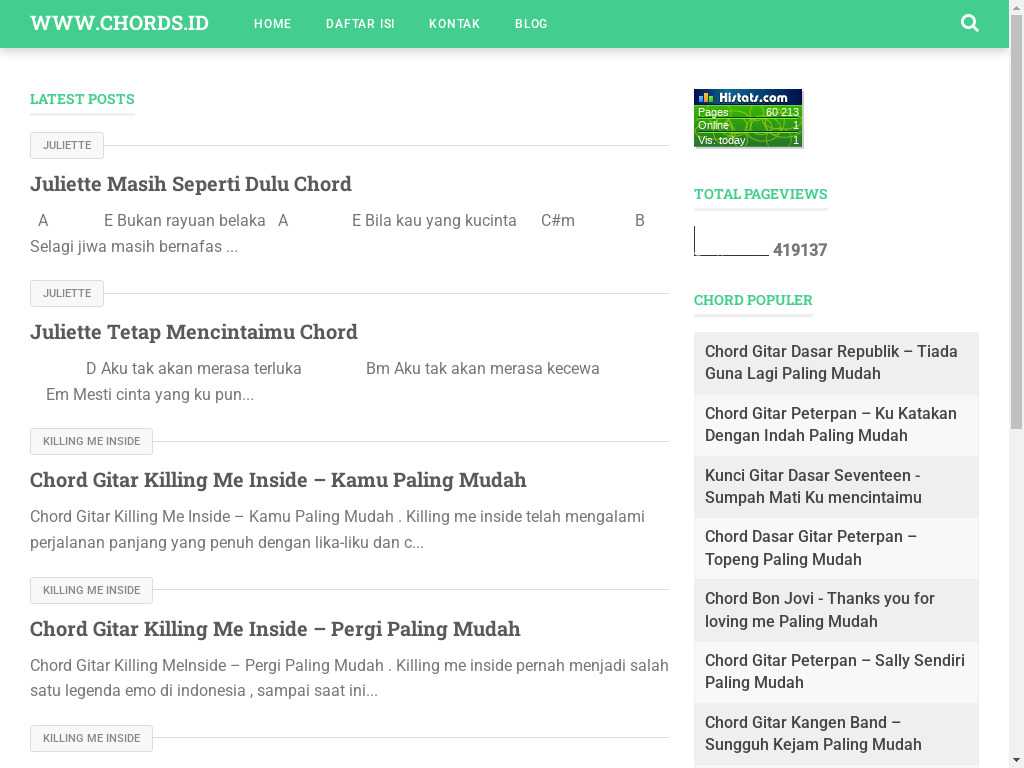Open the Histats.com counter widget
1024x768 pixels.
tap(748, 118)
